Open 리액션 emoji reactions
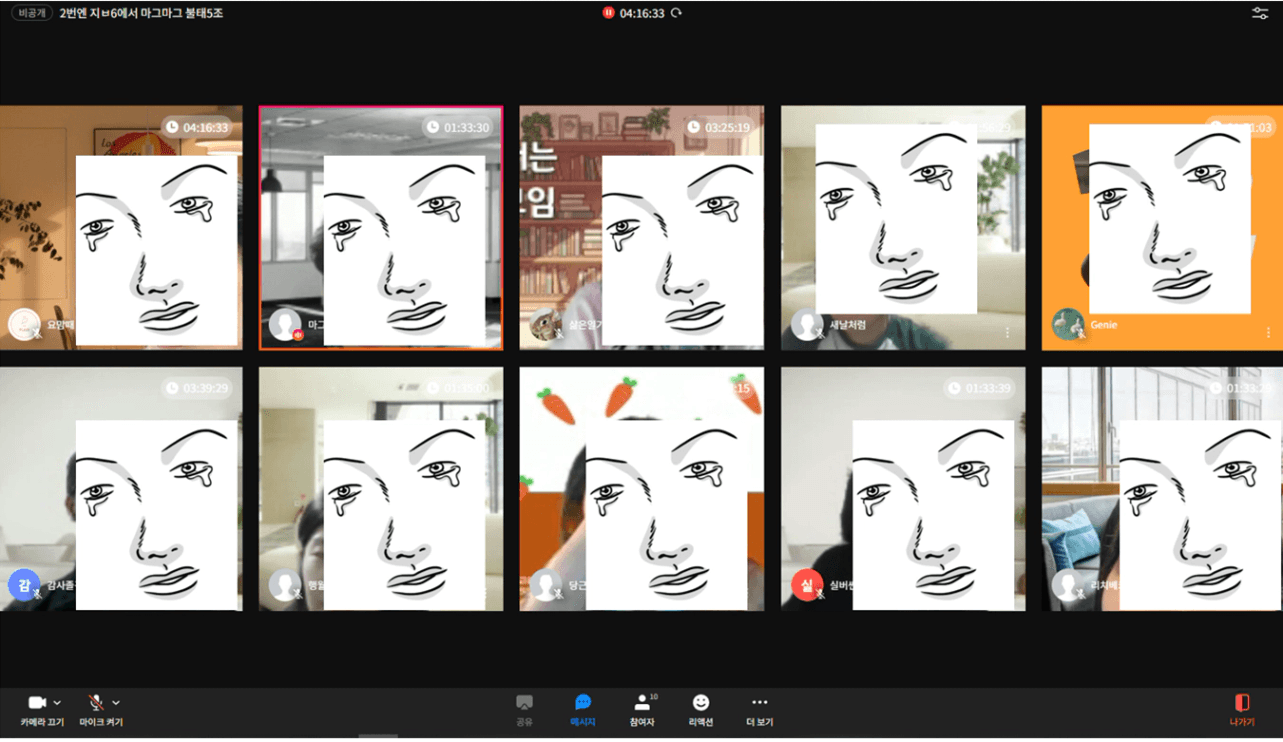The width and height of the screenshot is (1283, 742). point(701,709)
